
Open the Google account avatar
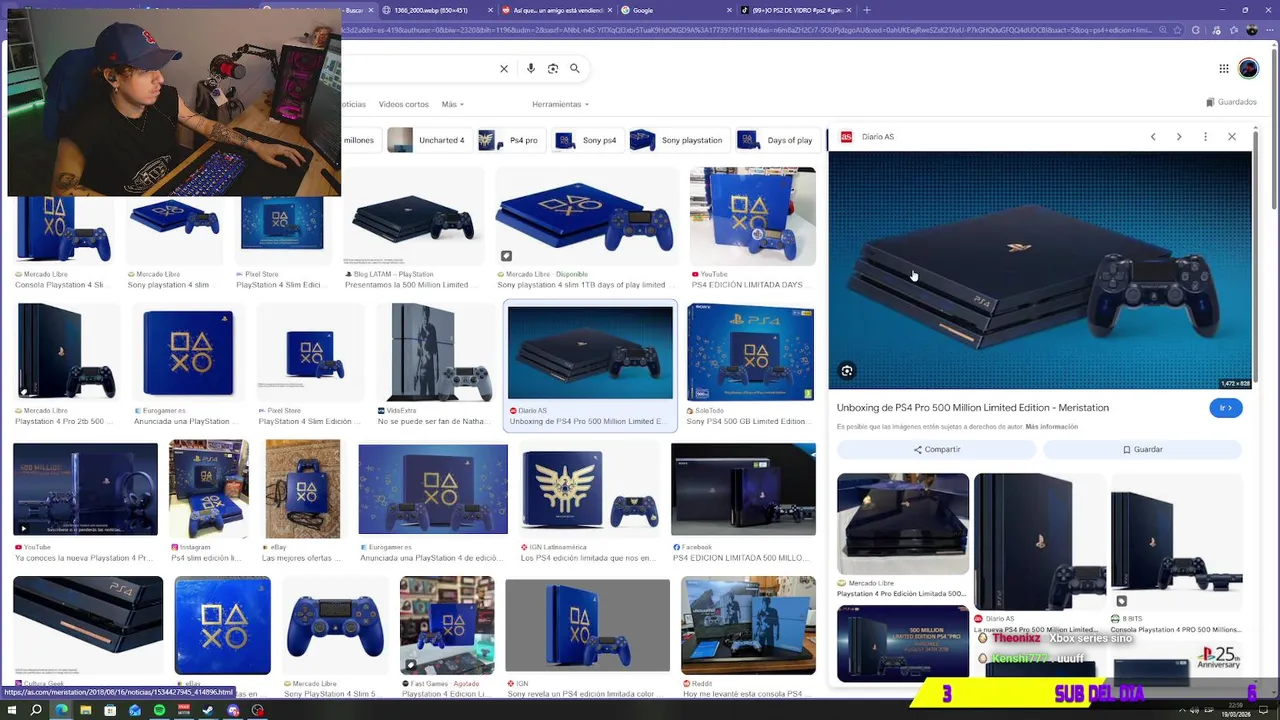pos(1248,69)
